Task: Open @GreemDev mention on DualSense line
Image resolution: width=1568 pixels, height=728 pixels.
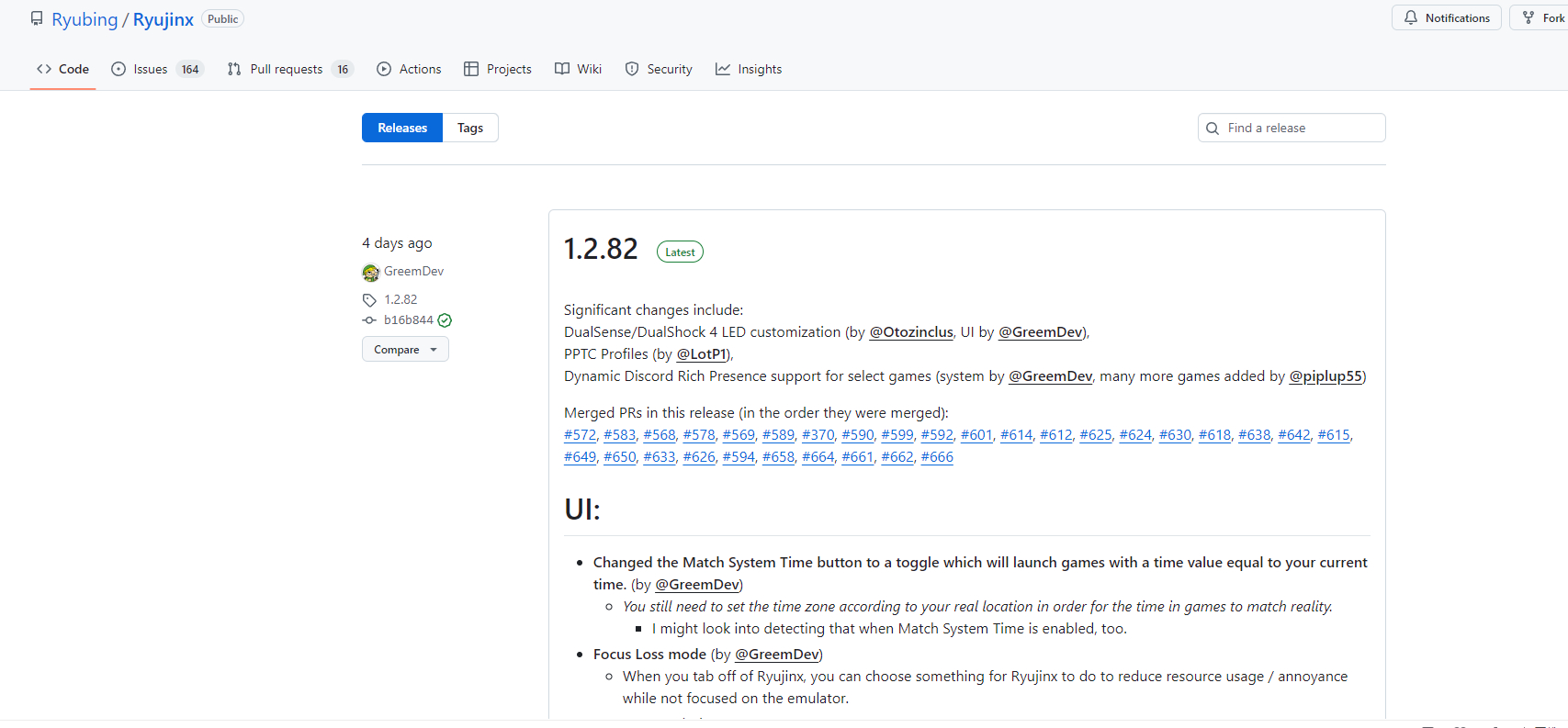Action: pos(1040,332)
